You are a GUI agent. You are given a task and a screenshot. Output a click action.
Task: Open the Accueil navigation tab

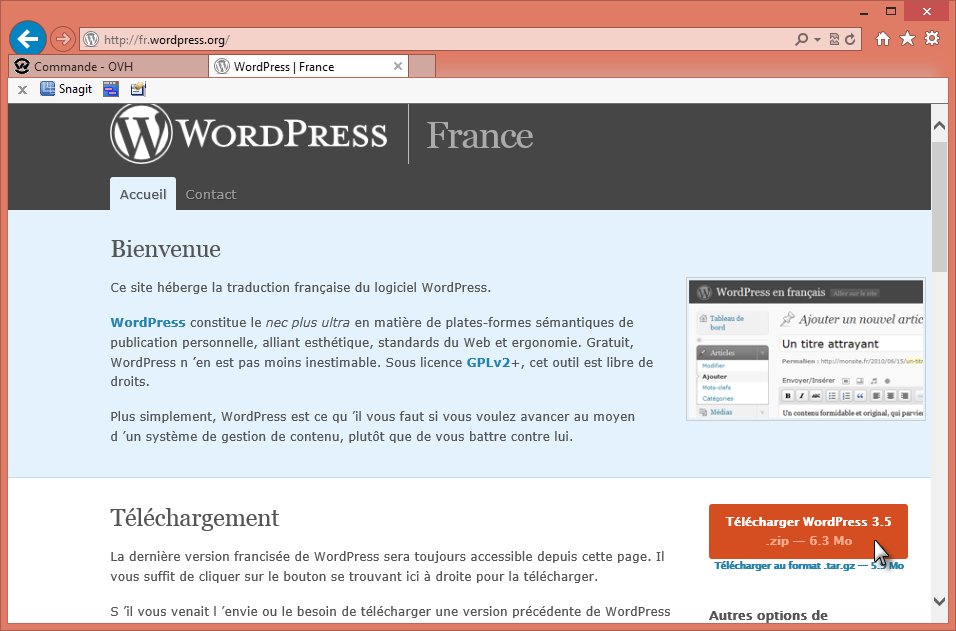coord(143,194)
